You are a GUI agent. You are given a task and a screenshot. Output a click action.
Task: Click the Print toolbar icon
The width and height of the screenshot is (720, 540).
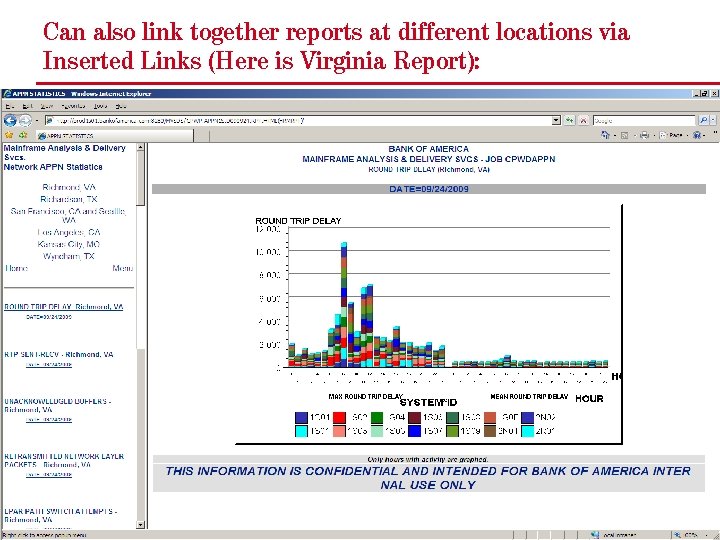click(x=644, y=135)
